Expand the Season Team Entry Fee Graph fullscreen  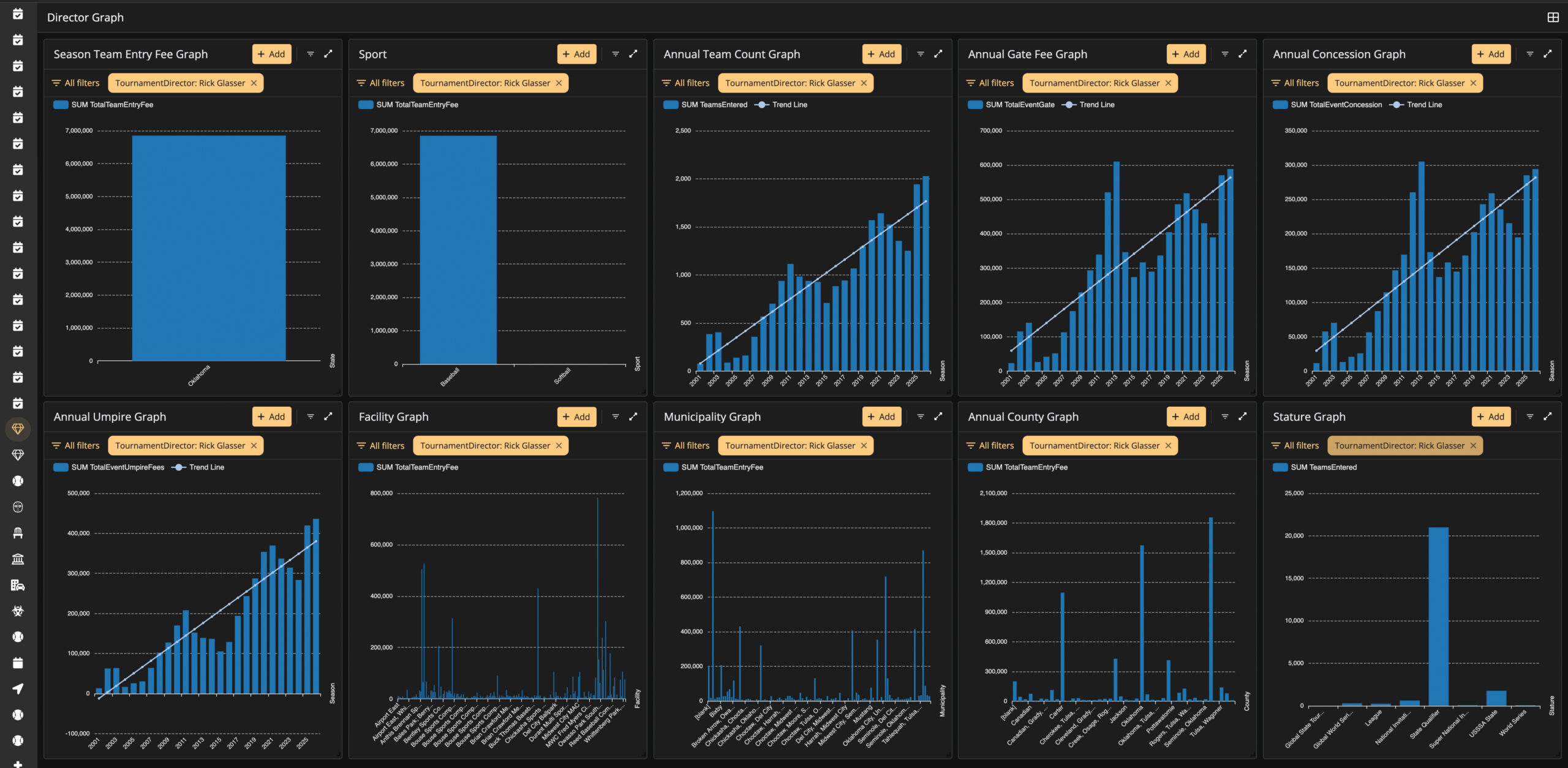(x=328, y=54)
